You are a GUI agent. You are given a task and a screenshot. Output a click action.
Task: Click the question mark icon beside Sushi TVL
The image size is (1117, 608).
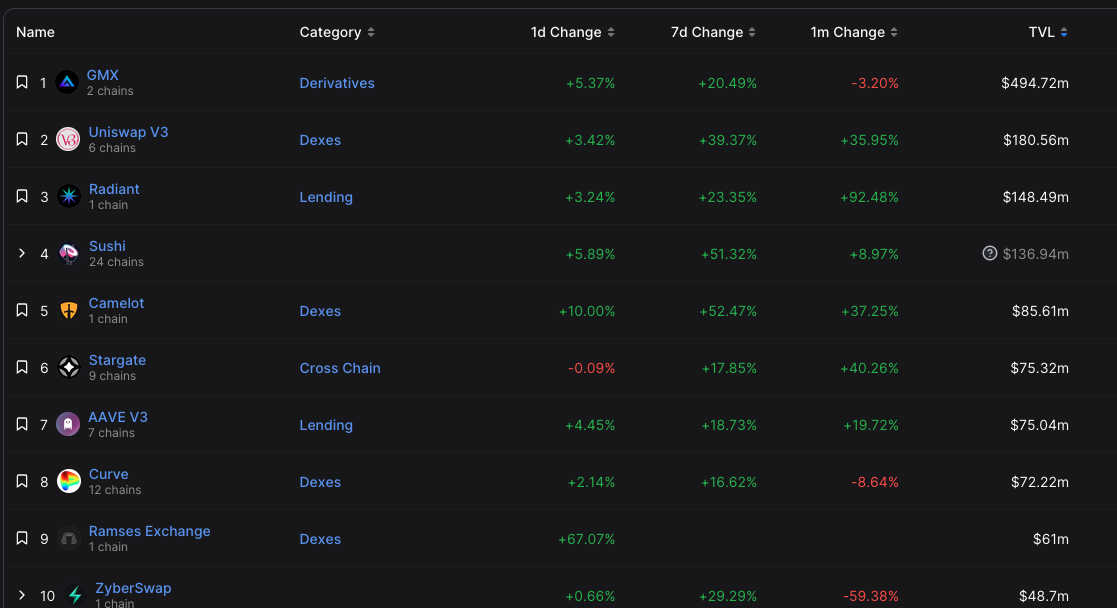pos(989,253)
